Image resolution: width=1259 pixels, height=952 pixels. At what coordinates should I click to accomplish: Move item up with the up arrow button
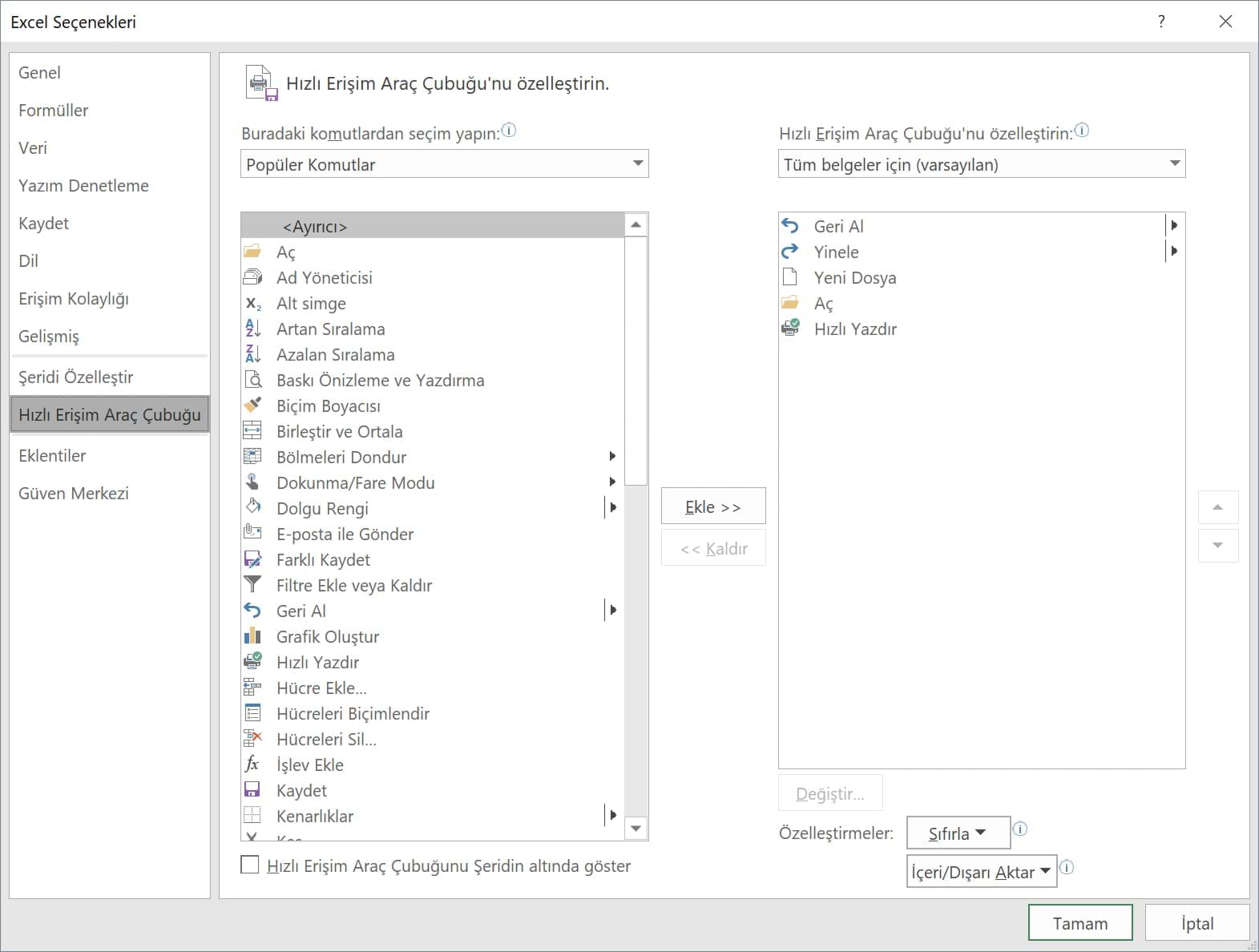(1218, 507)
